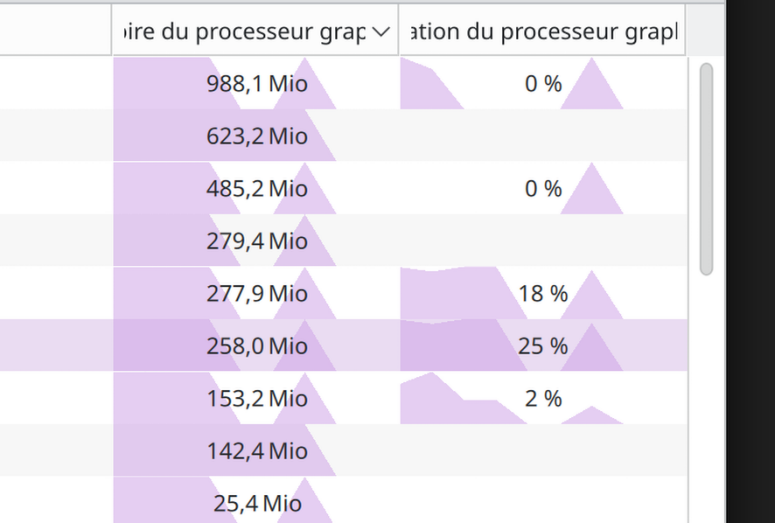Select the 277,9 Mio memory cell

tap(257, 294)
